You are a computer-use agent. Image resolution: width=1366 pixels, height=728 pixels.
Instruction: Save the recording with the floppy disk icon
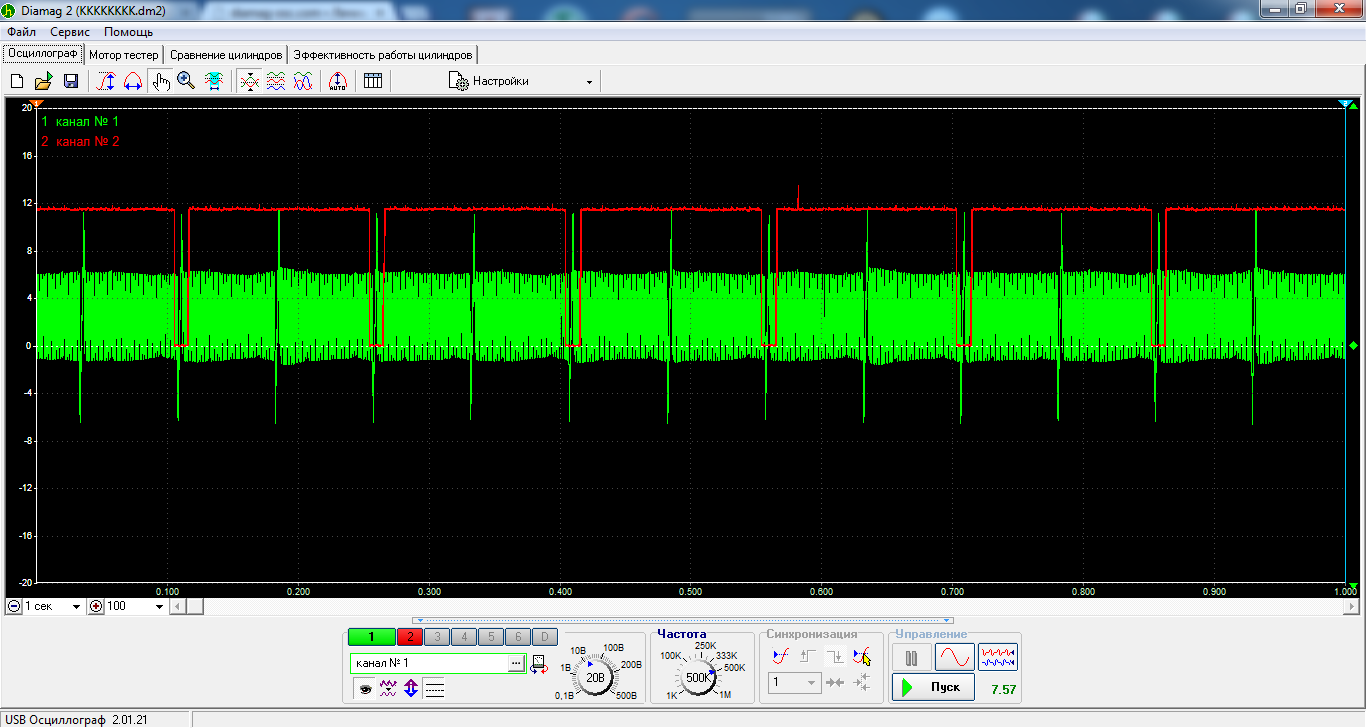click(x=71, y=82)
